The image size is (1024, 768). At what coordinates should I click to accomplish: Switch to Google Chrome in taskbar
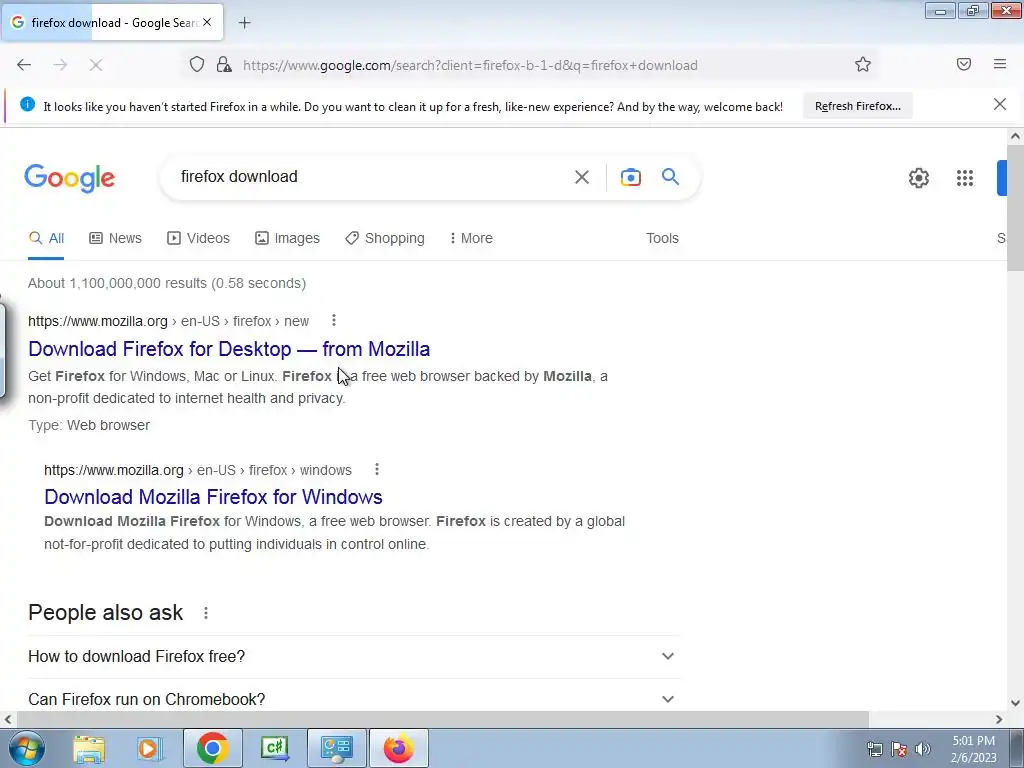pos(212,748)
